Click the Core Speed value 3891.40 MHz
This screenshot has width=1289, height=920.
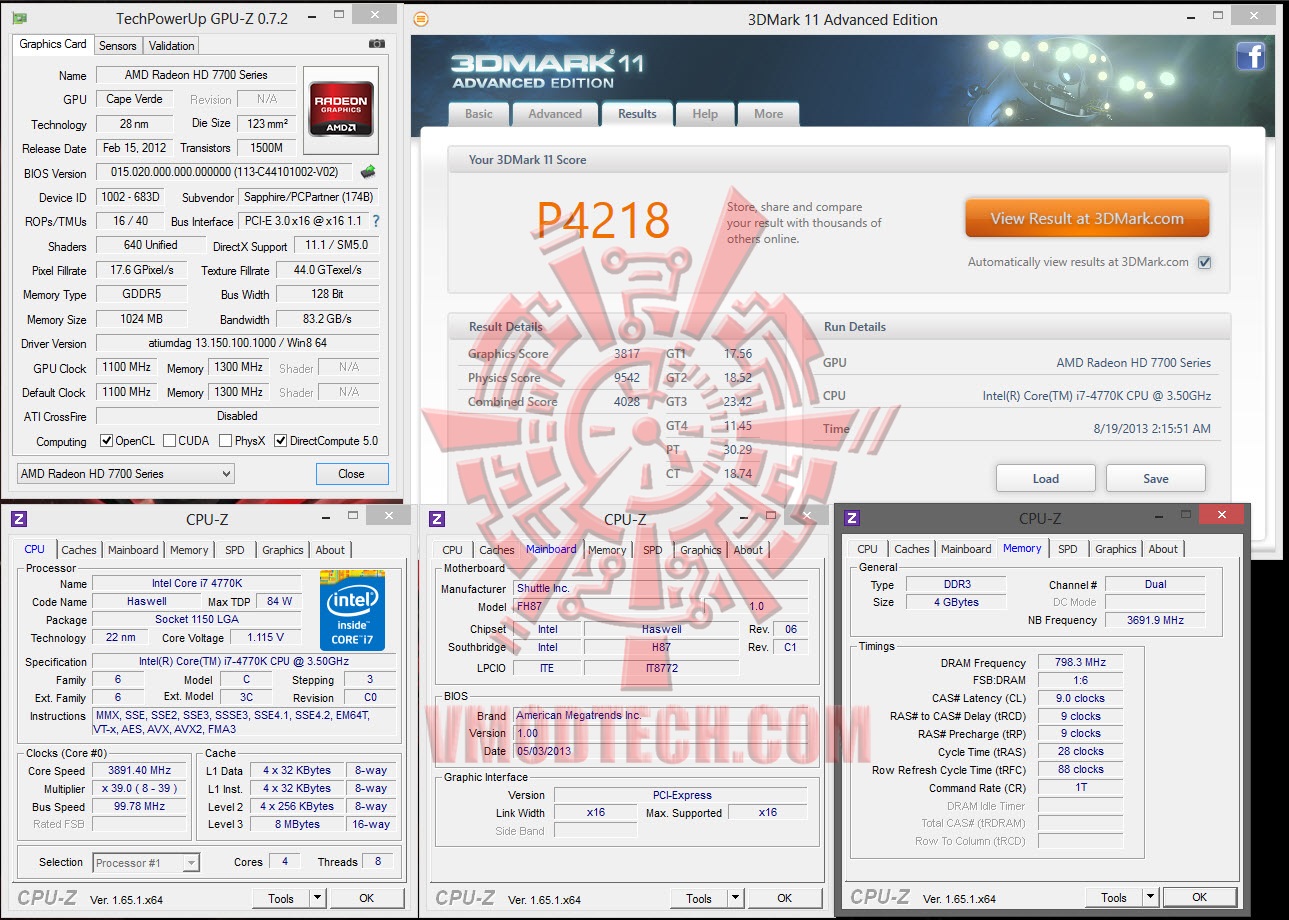click(140, 771)
